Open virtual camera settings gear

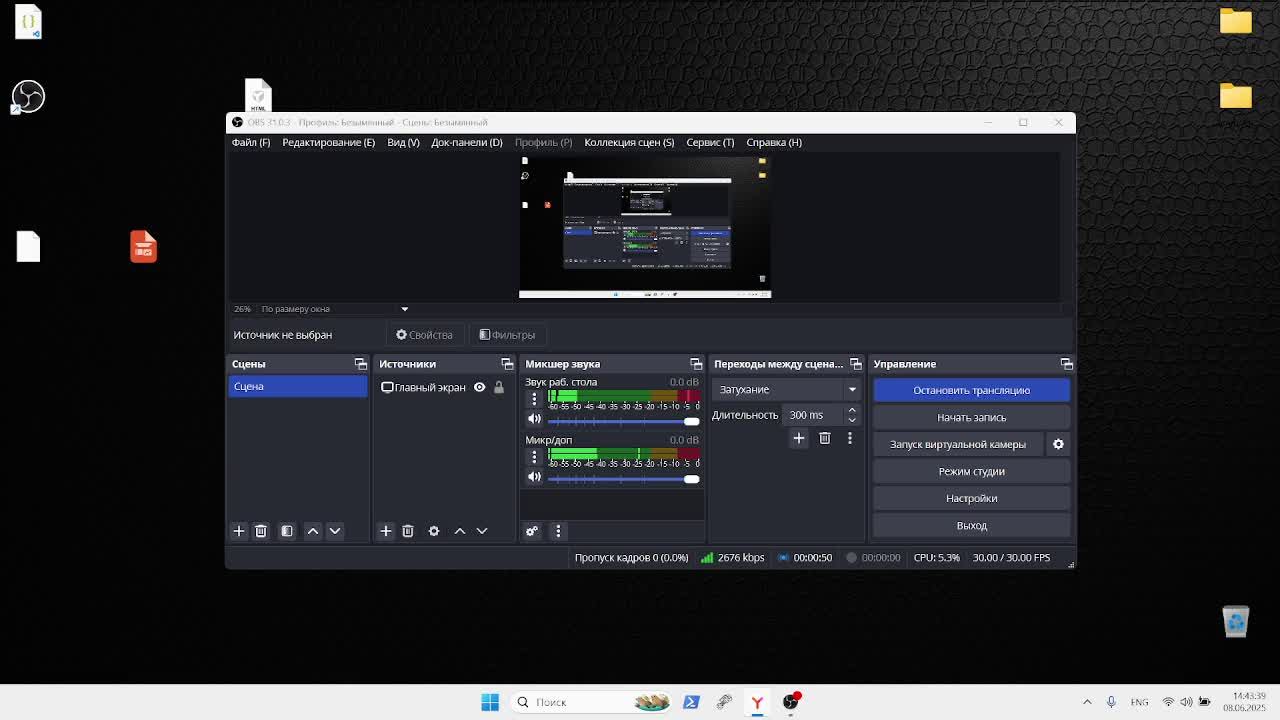click(1058, 444)
